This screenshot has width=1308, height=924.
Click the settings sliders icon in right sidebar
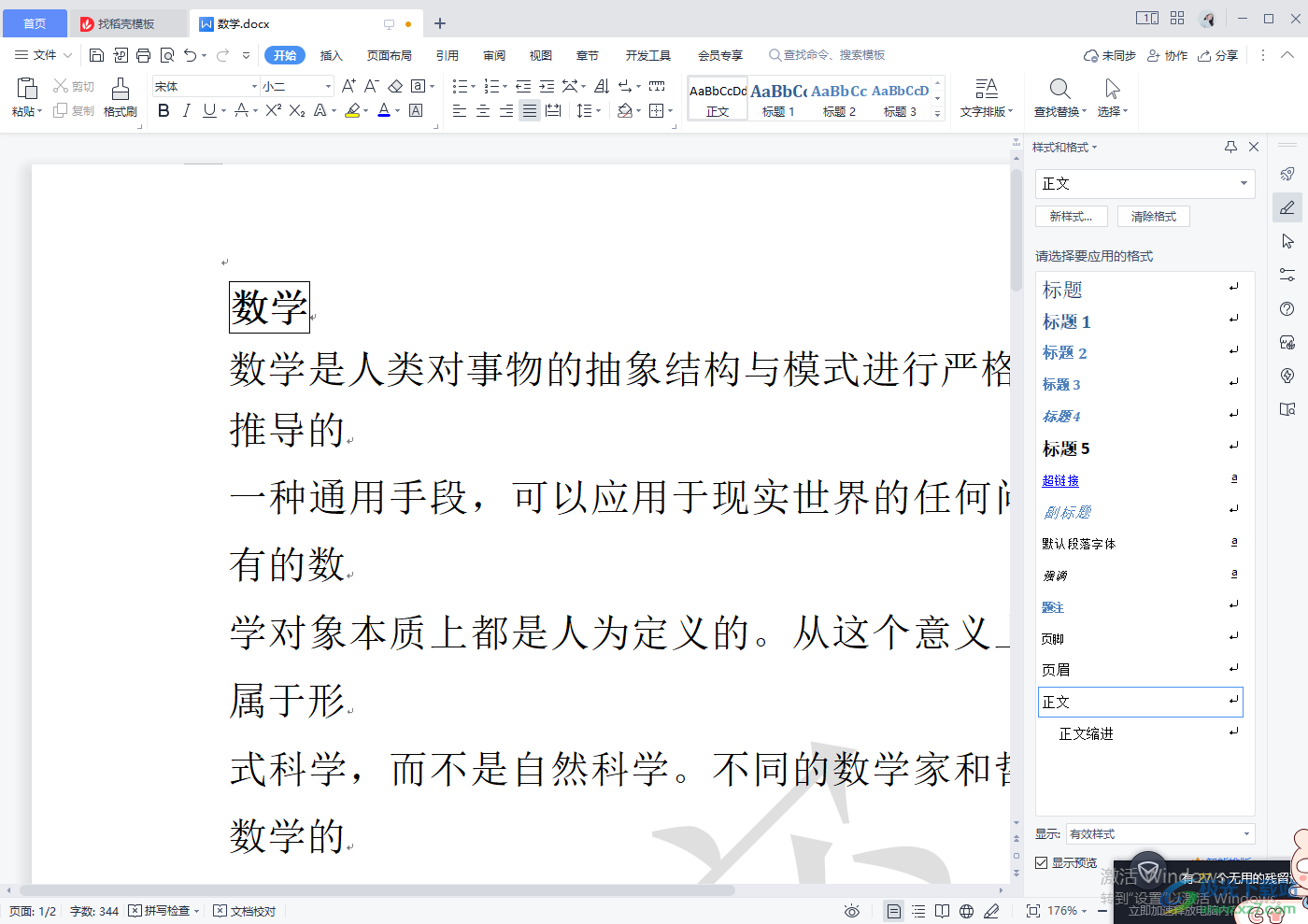1287,275
